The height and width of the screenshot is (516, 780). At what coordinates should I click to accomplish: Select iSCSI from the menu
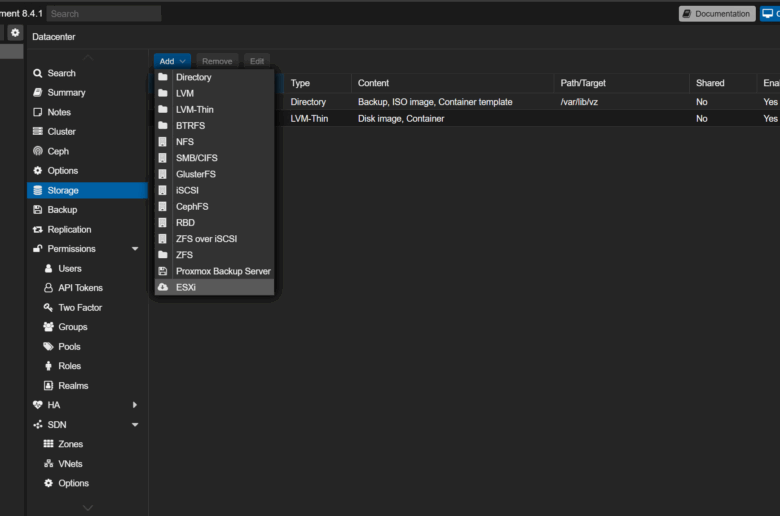[214, 190]
